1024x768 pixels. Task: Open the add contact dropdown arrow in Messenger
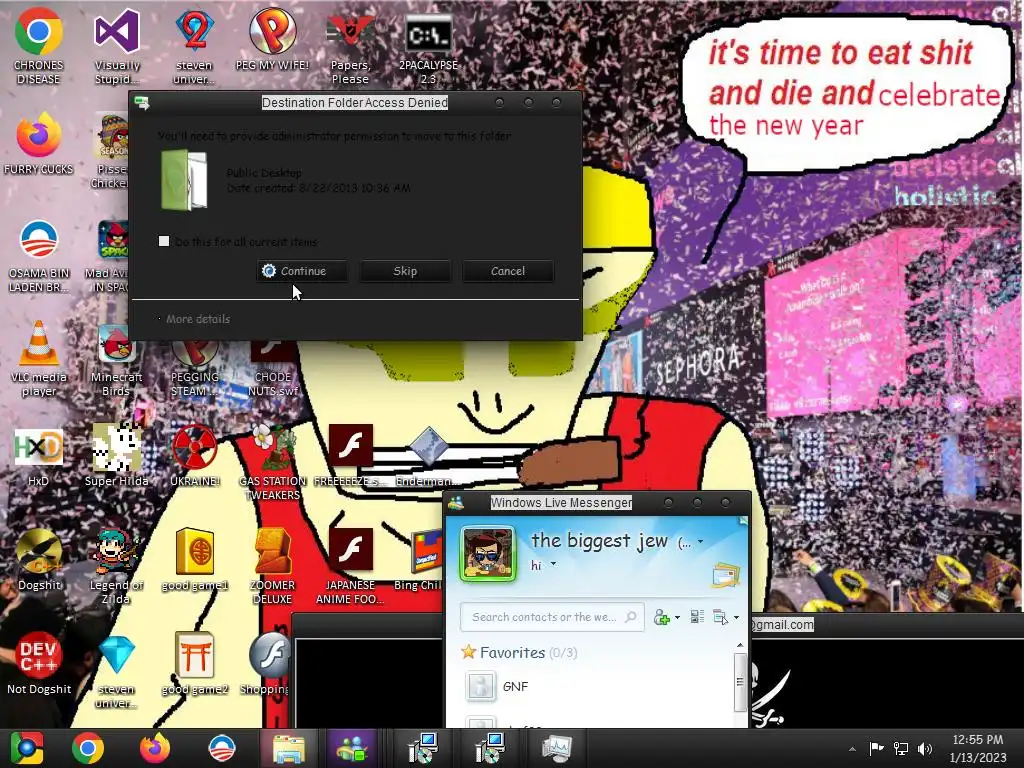(677, 617)
